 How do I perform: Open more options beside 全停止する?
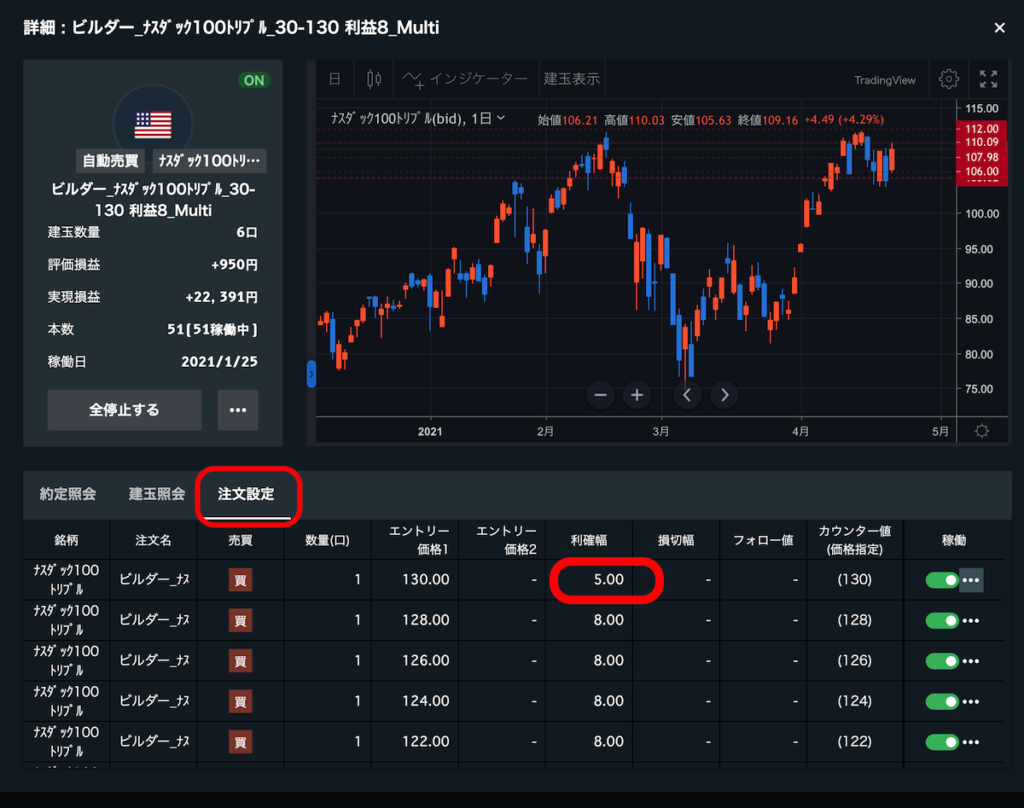(238, 410)
